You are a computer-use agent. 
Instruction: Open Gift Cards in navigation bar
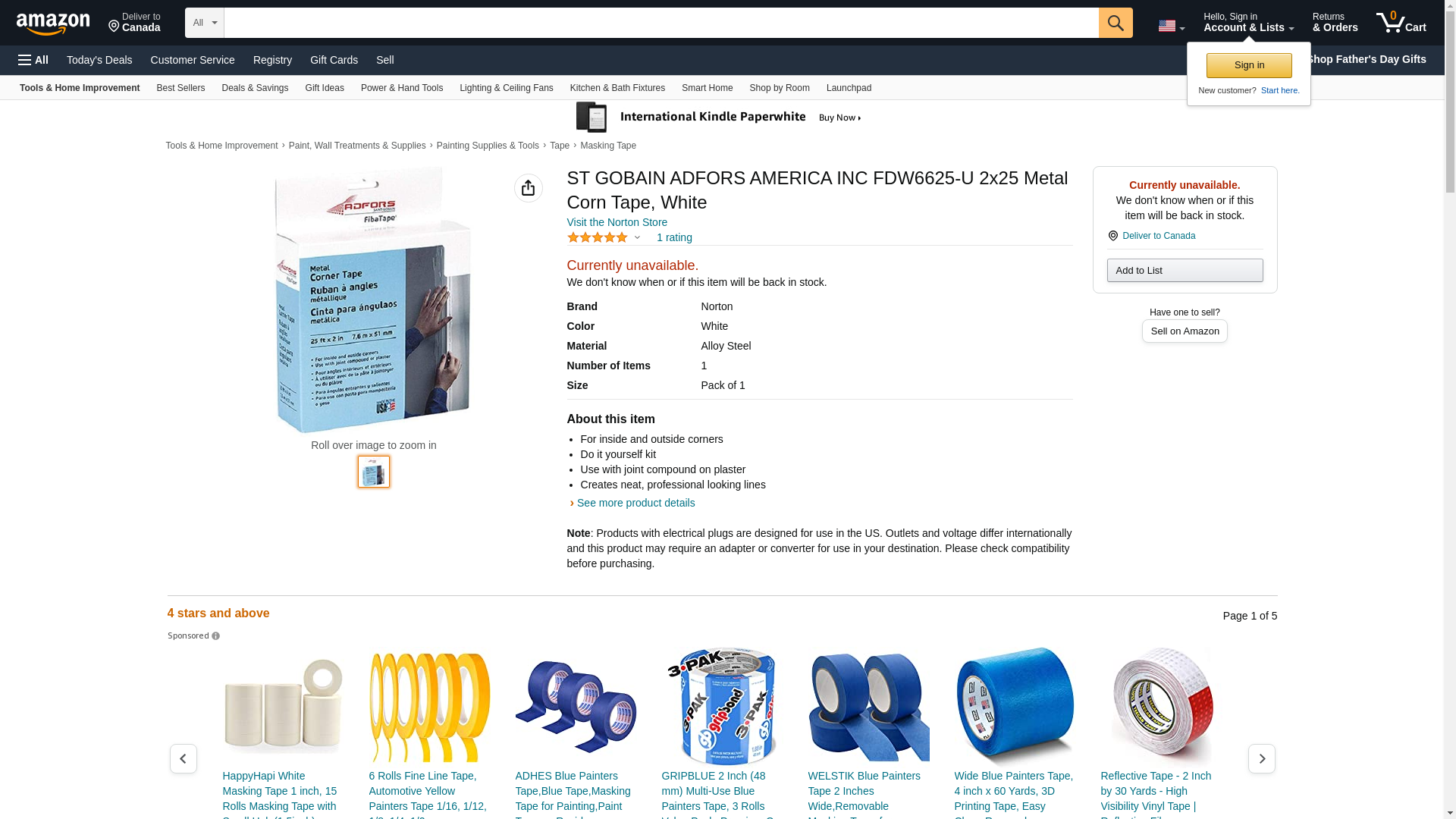point(334,60)
